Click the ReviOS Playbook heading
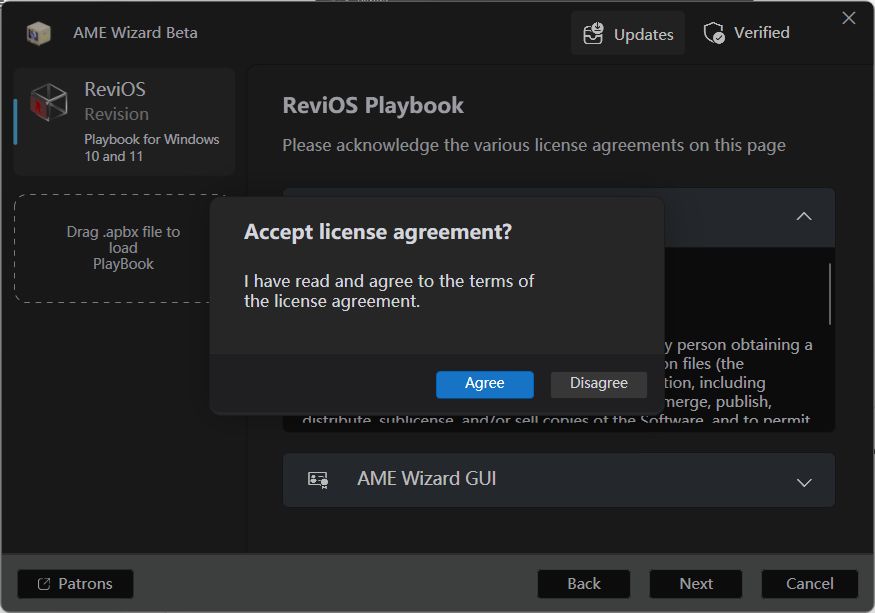Viewport: 875px width, 613px height. click(373, 106)
